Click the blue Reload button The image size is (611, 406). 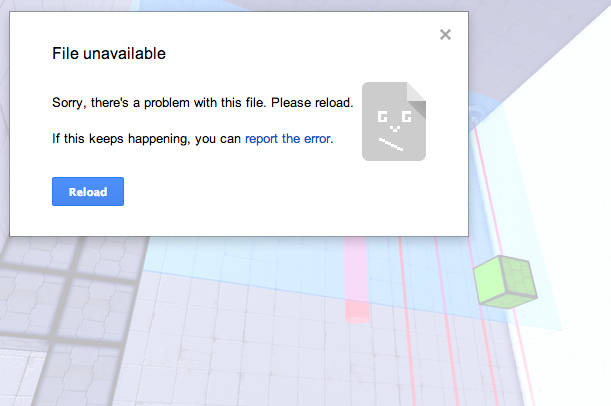(88, 191)
